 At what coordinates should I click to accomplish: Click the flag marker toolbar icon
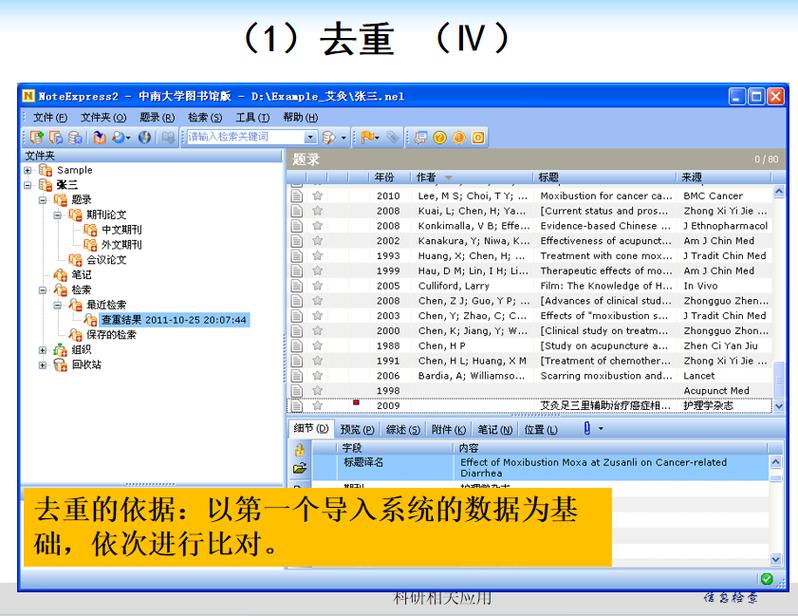pos(367,137)
